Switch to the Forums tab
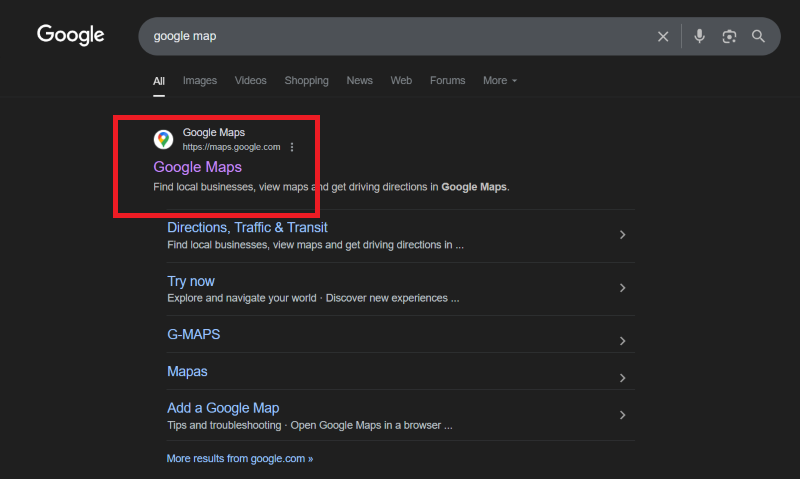 pyautogui.click(x=447, y=81)
